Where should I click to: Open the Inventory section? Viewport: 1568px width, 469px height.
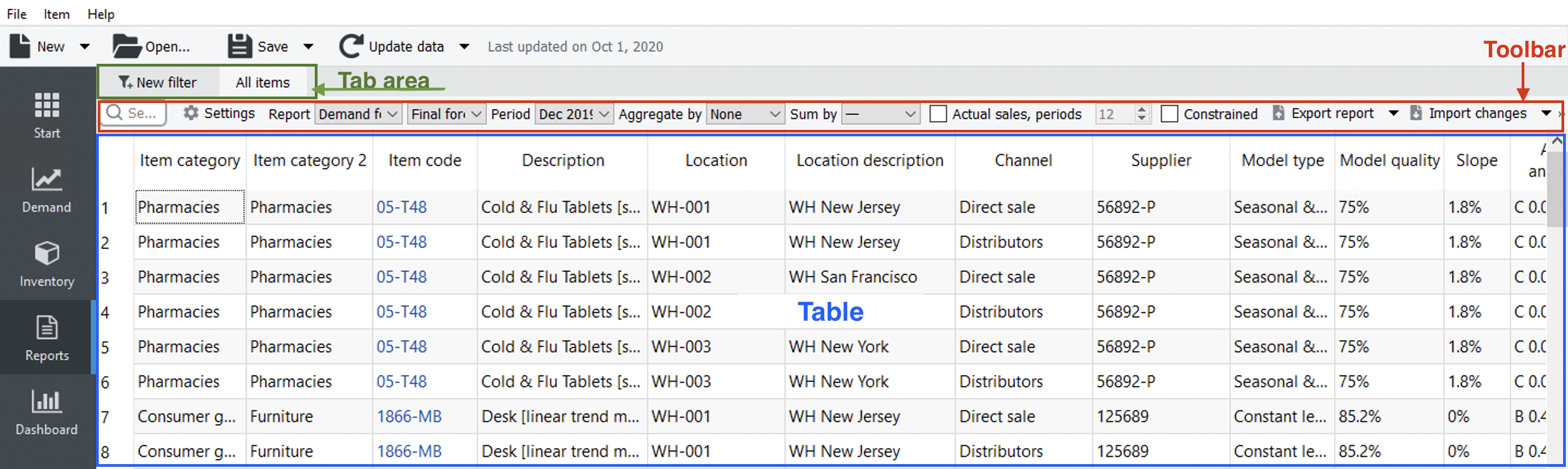pyautogui.click(x=46, y=264)
